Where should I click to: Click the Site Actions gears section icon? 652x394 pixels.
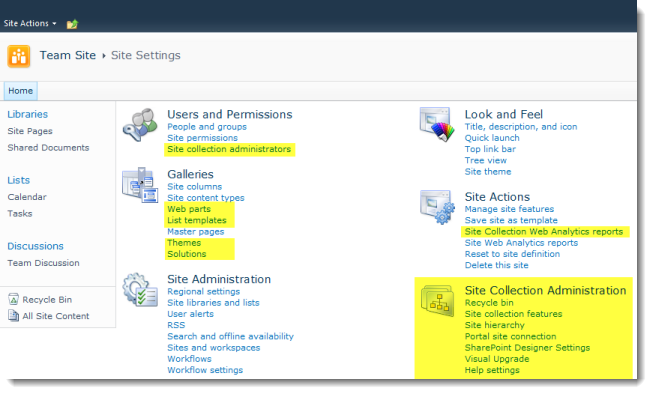click(x=437, y=207)
